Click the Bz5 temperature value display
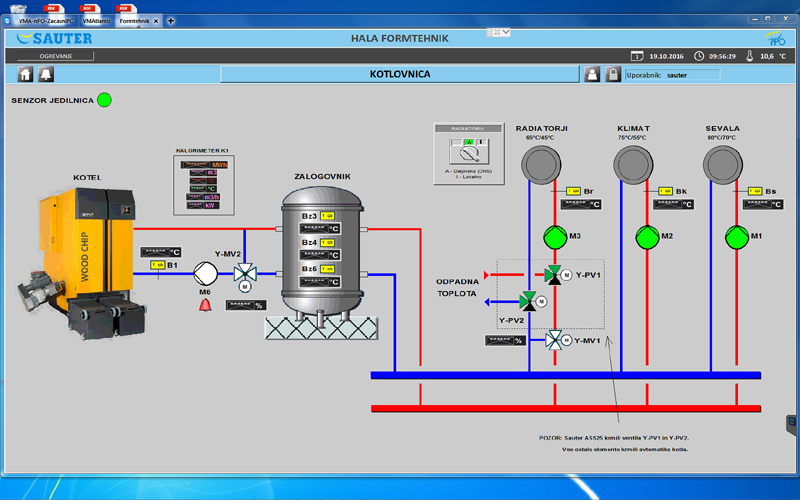The height and width of the screenshot is (500, 800). (320, 282)
